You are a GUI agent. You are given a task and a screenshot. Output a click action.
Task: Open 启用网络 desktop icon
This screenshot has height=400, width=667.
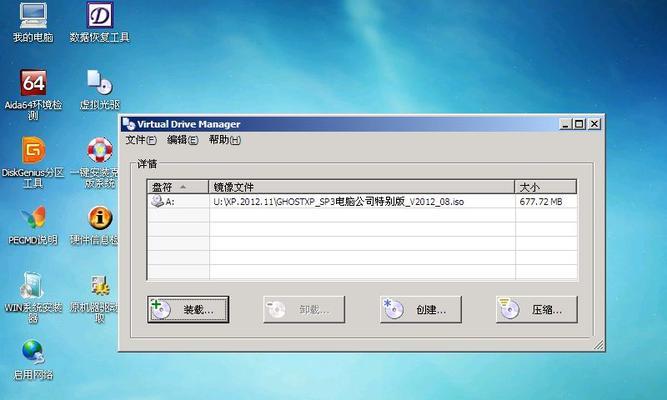point(33,360)
